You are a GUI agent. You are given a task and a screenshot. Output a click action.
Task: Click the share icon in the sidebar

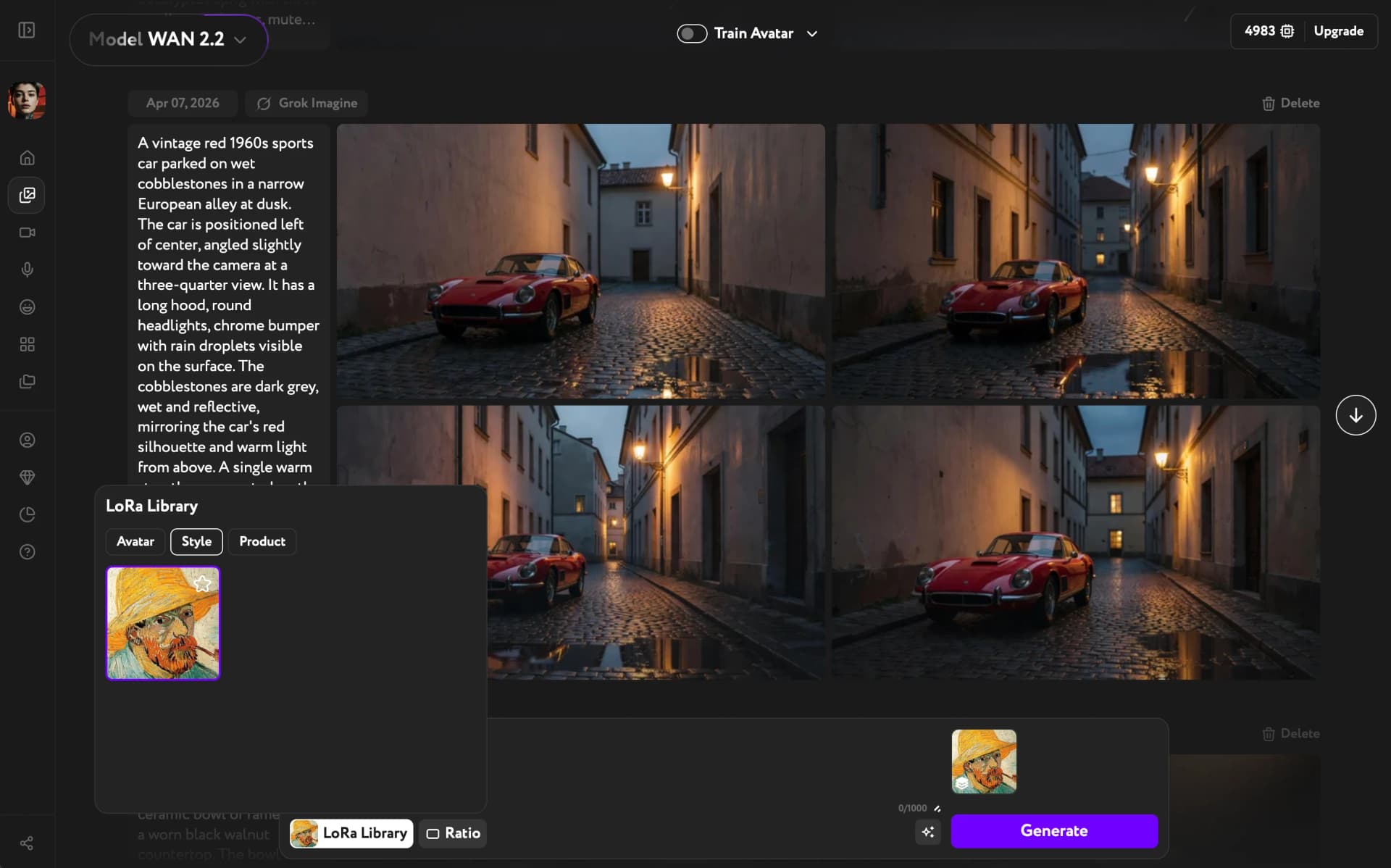coord(27,843)
